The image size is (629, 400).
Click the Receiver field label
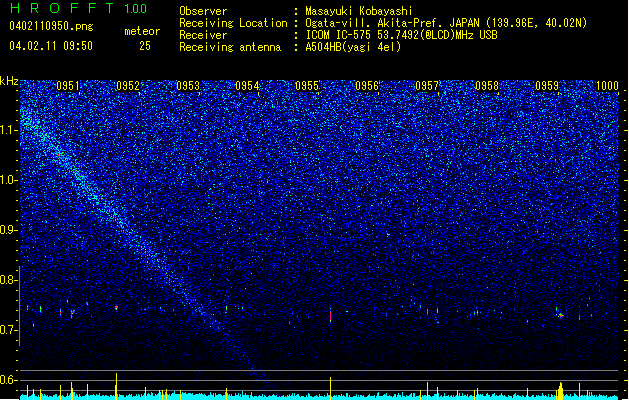[203, 35]
